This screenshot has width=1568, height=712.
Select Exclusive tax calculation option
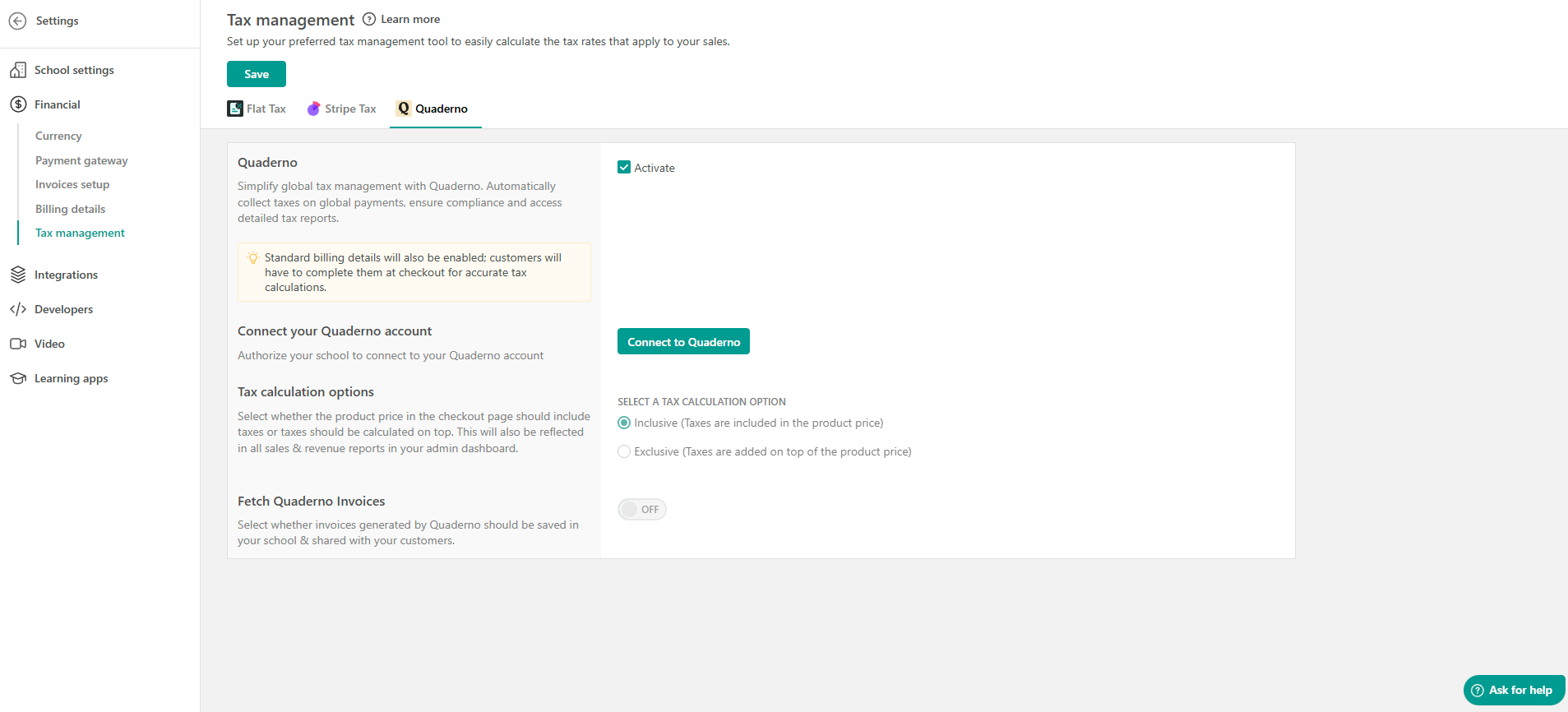pyautogui.click(x=624, y=451)
